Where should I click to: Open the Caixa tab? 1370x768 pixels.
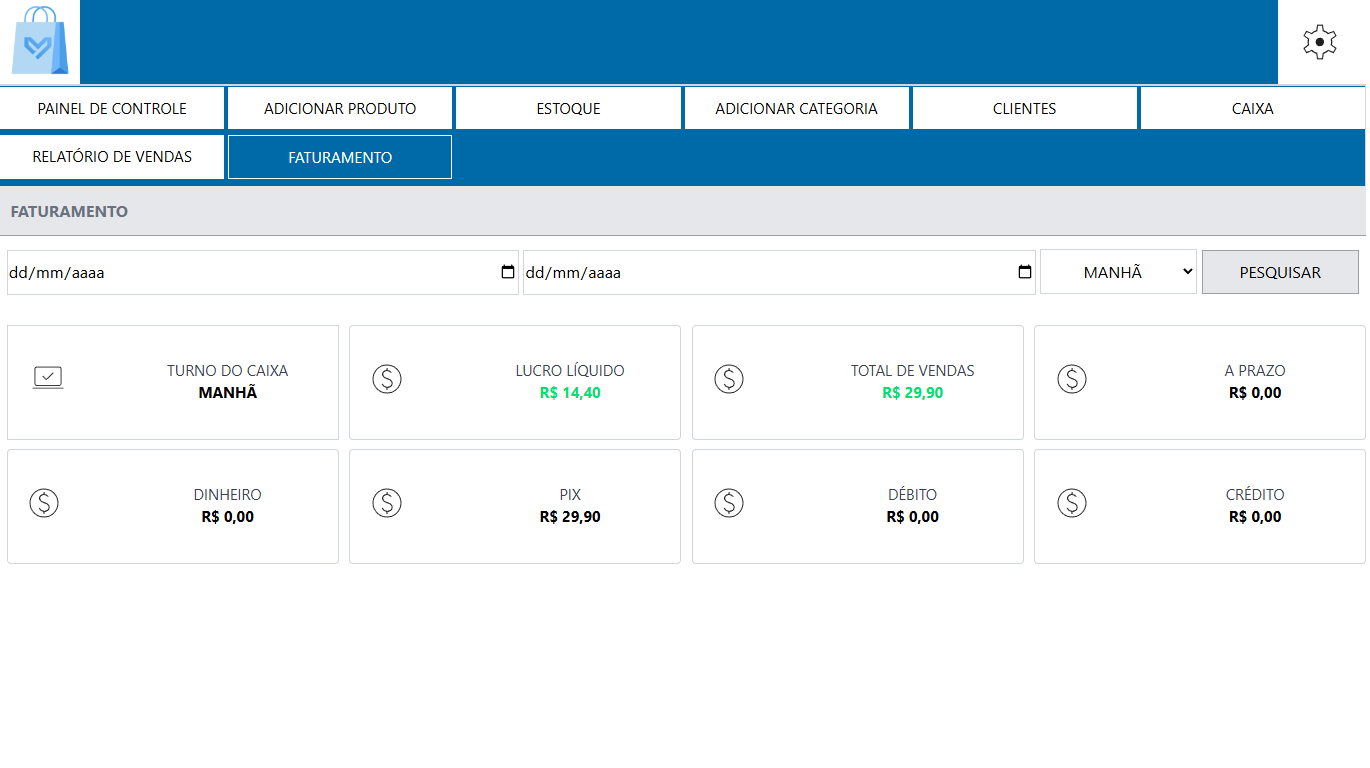1252,109
